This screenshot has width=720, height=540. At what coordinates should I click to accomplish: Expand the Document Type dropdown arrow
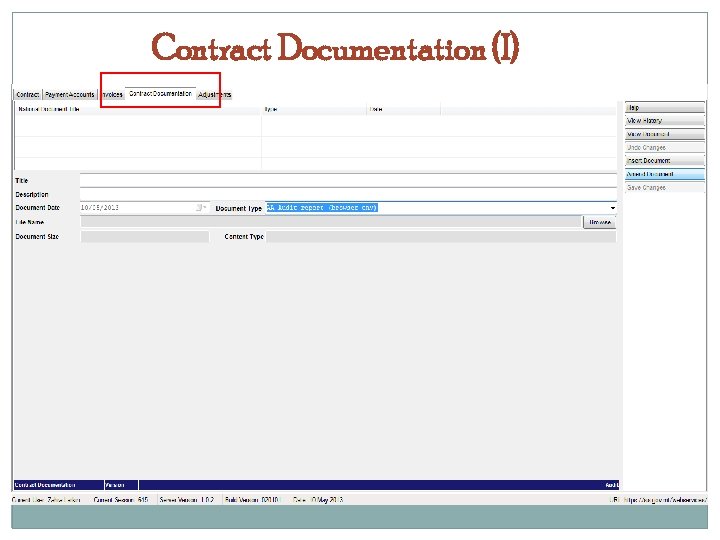point(613,208)
